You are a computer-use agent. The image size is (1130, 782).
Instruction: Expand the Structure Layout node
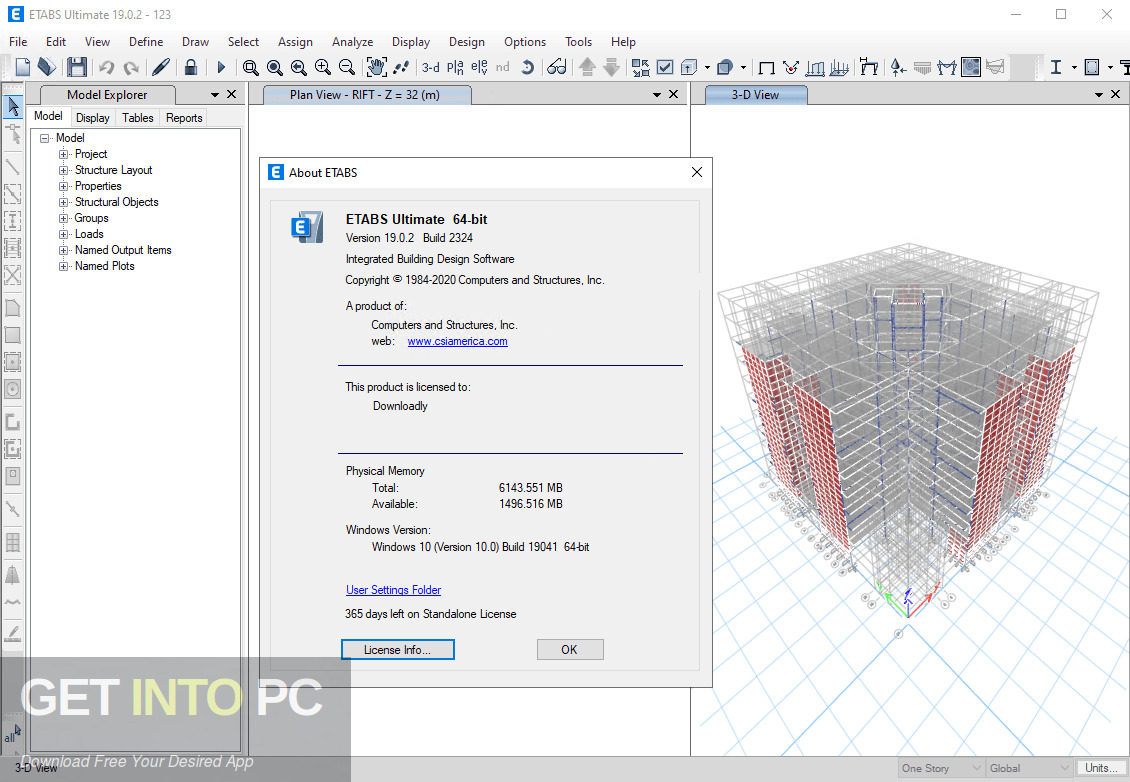(63, 170)
